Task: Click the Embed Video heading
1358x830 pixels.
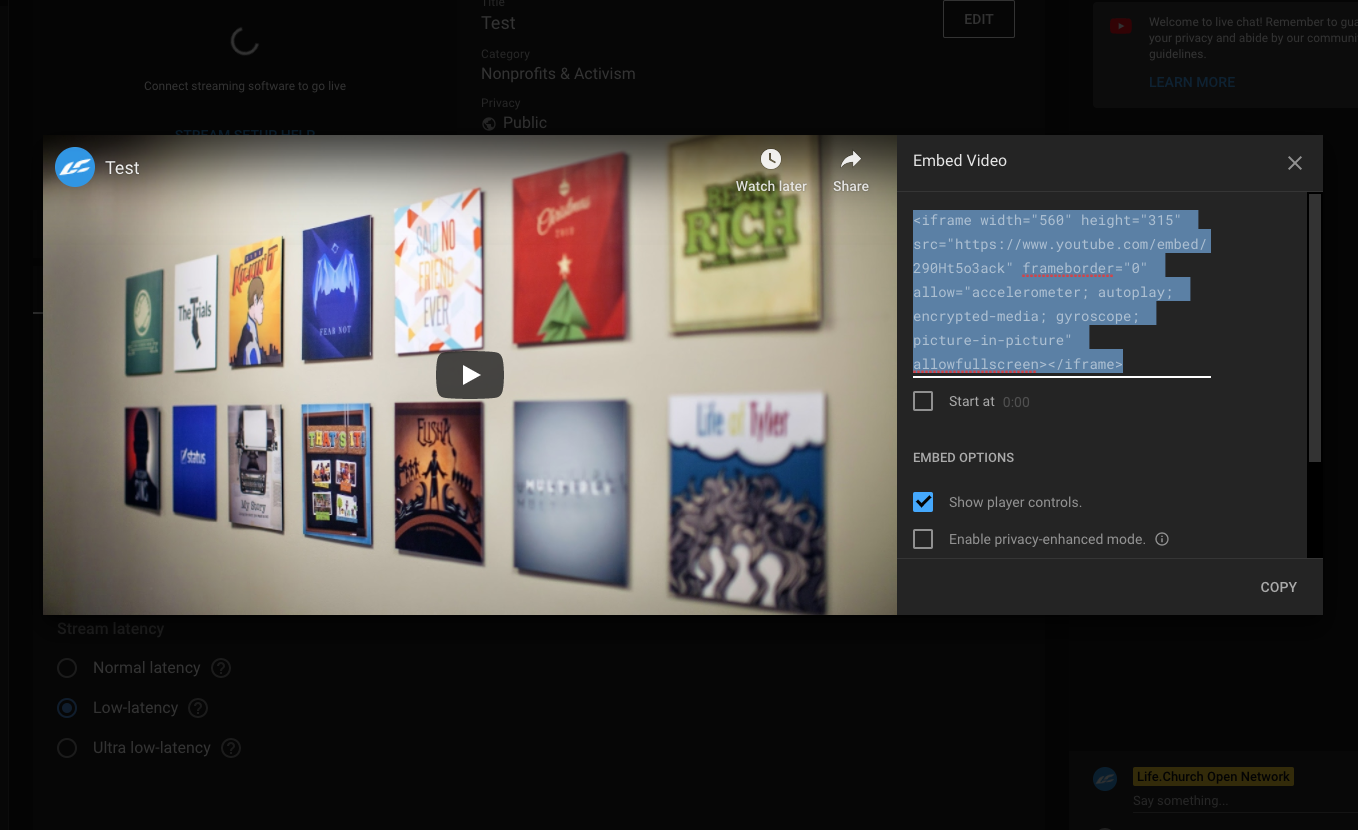Action: (x=960, y=160)
